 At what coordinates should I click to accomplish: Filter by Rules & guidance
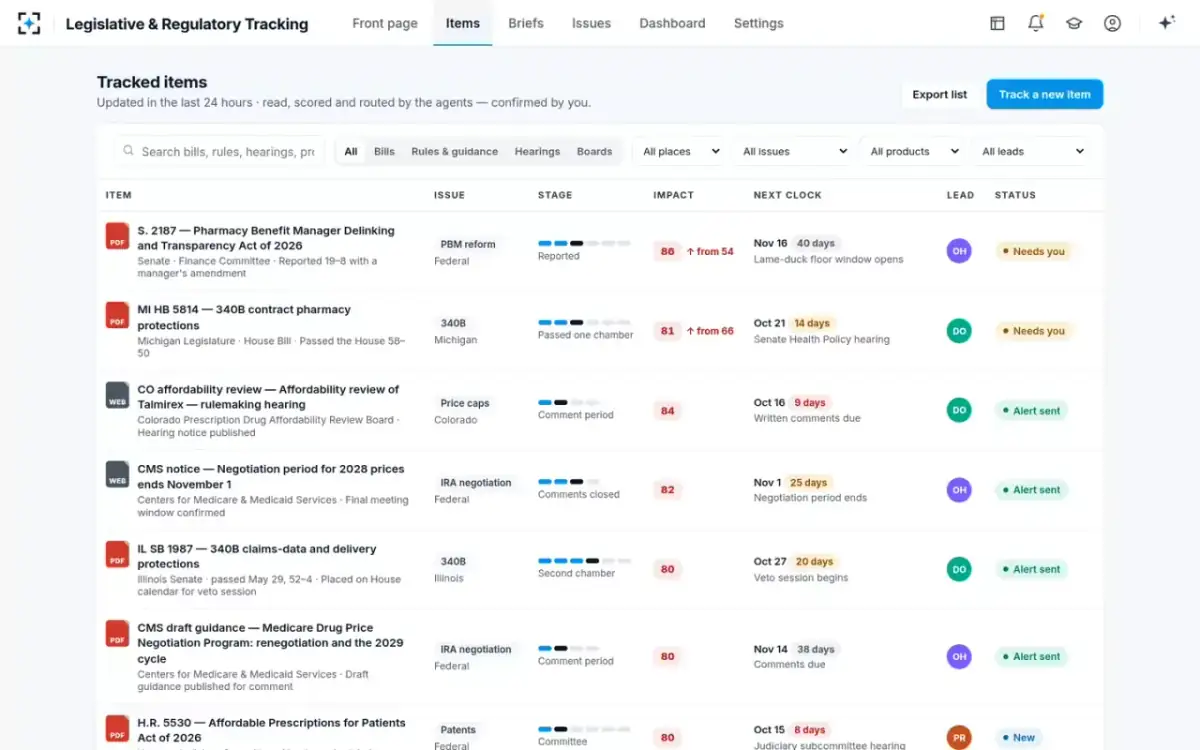click(x=454, y=152)
